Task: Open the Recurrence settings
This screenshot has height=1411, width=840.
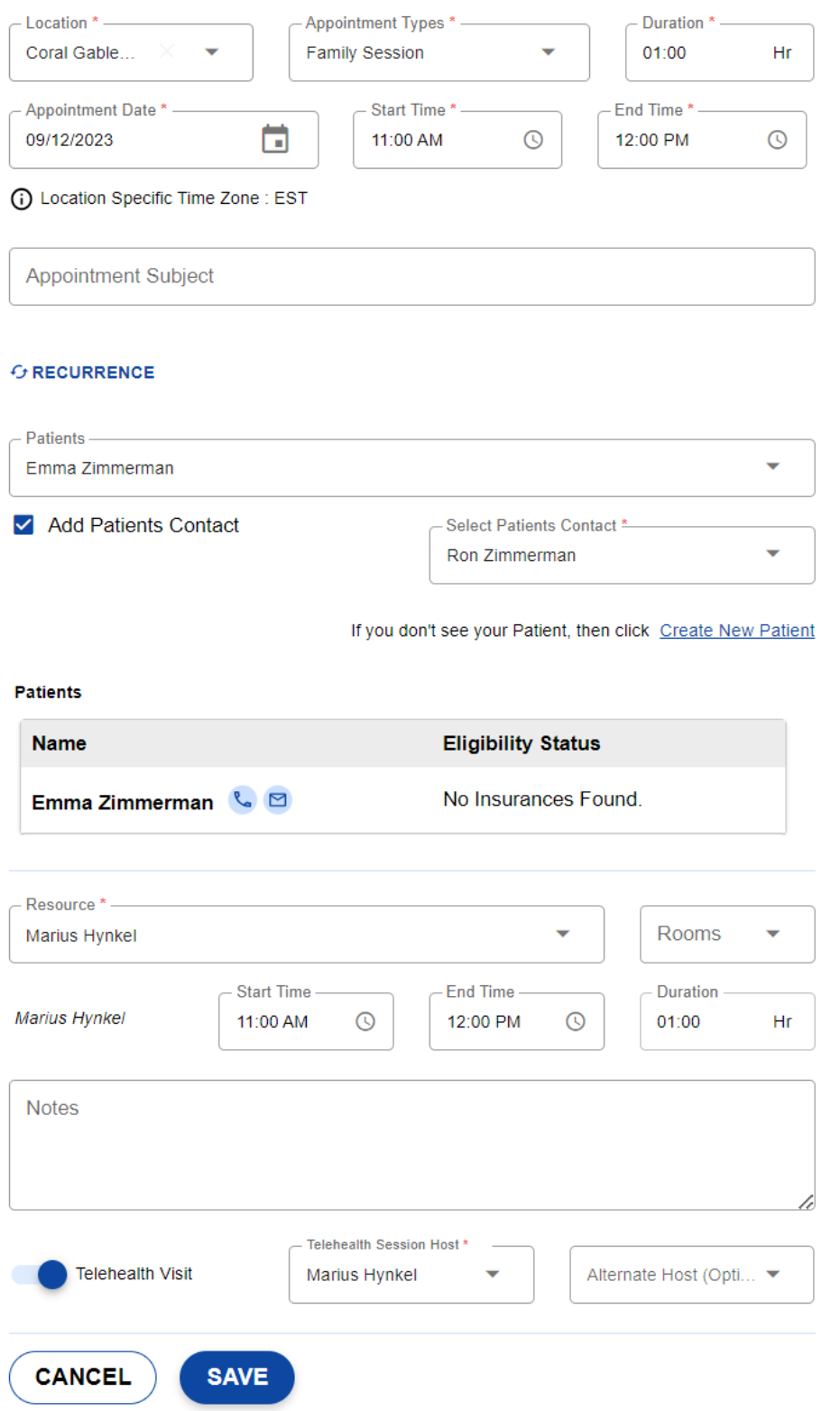Action: pyautogui.click(x=83, y=373)
